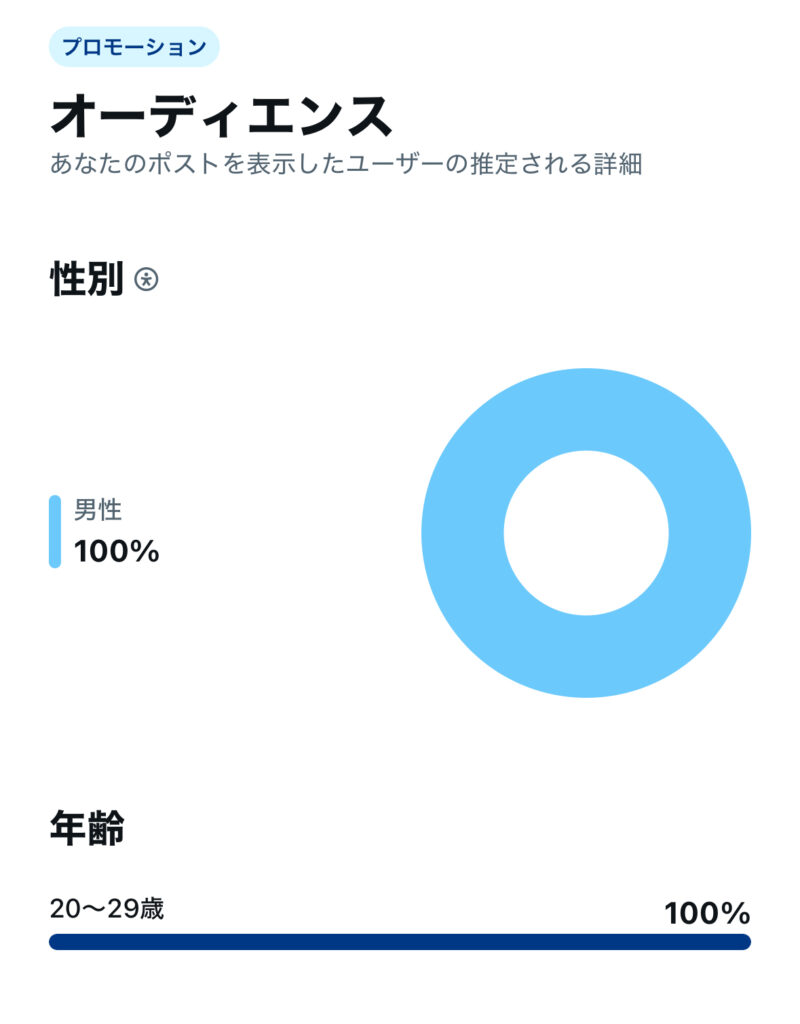Click 詳細 at the subtitle's end
Screen dimensions: 800x1024
pyautogui.click(x=616, y=164)
